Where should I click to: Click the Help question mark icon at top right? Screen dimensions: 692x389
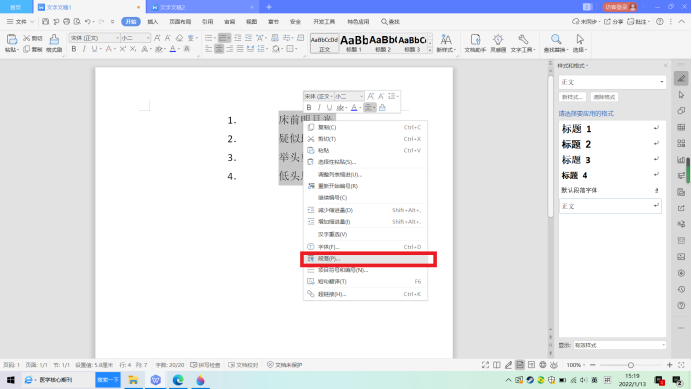(x=660, y=22)
